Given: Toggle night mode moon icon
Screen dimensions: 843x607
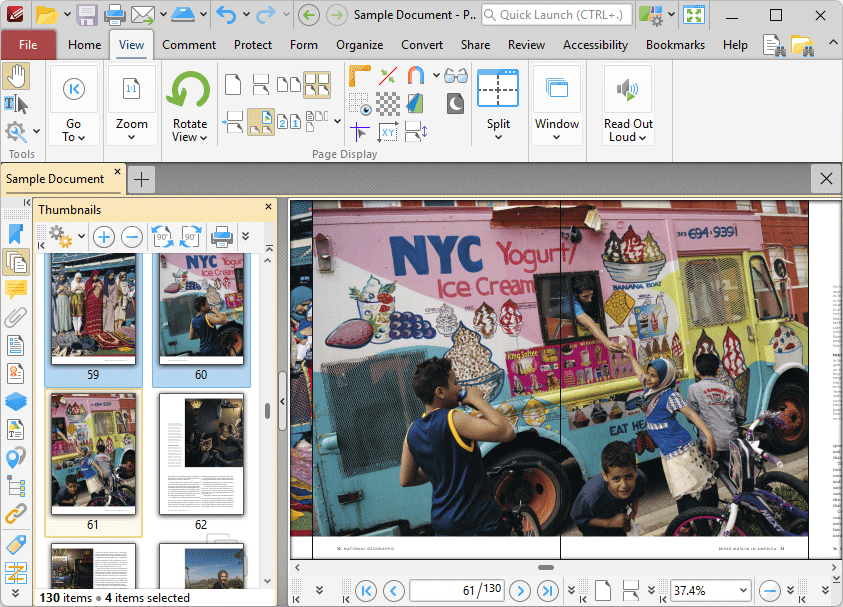Looking at the screenshot, I should click(x=455, y=103).
